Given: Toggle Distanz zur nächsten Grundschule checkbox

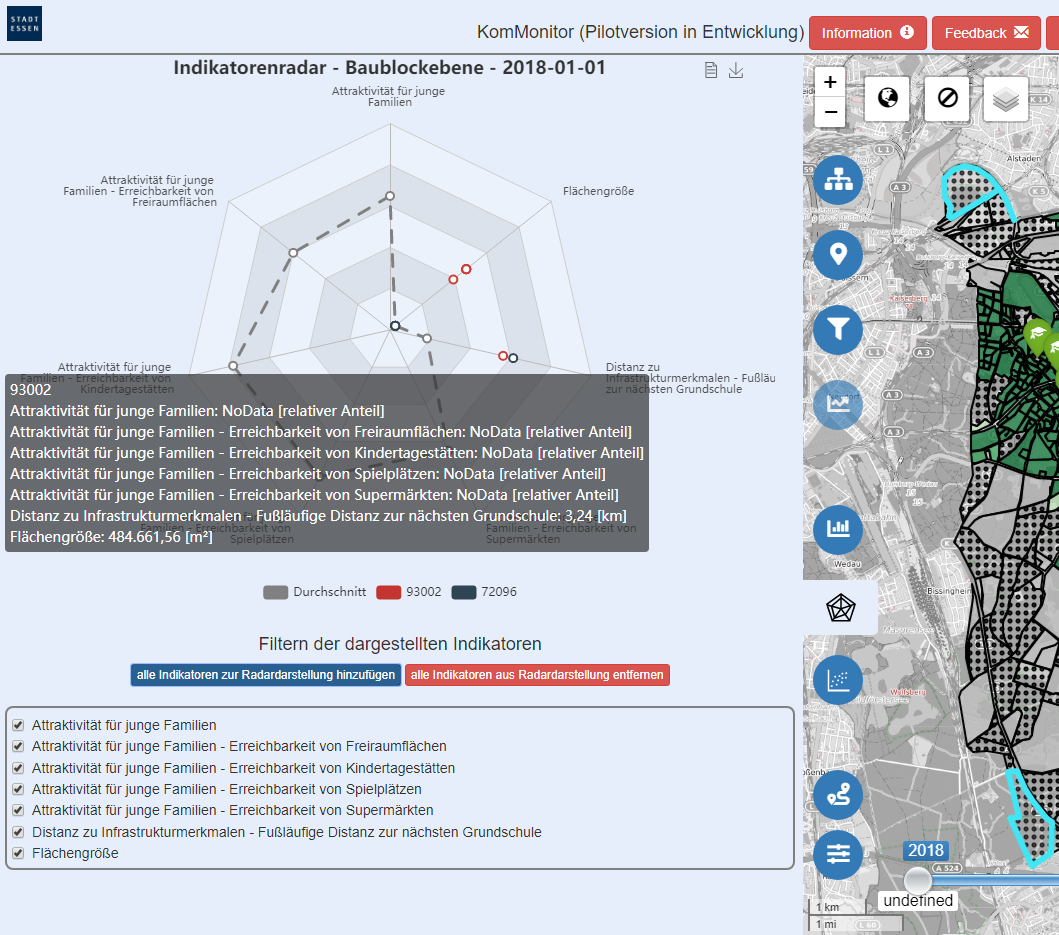Looking at the screenshot, I should tap(18, 832).
